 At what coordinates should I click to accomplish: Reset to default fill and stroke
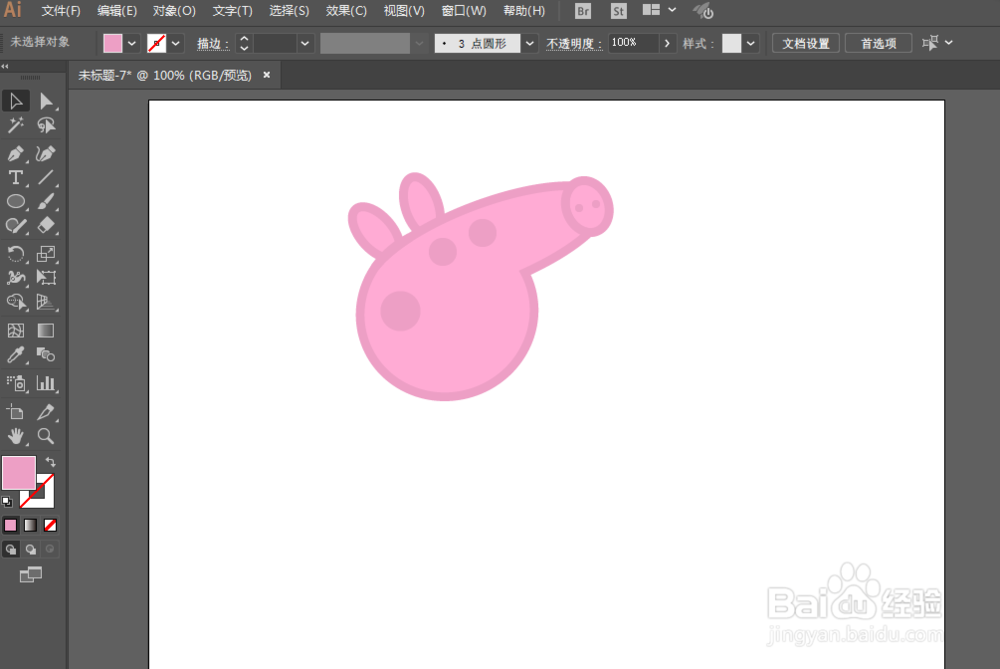coord(7,502)
